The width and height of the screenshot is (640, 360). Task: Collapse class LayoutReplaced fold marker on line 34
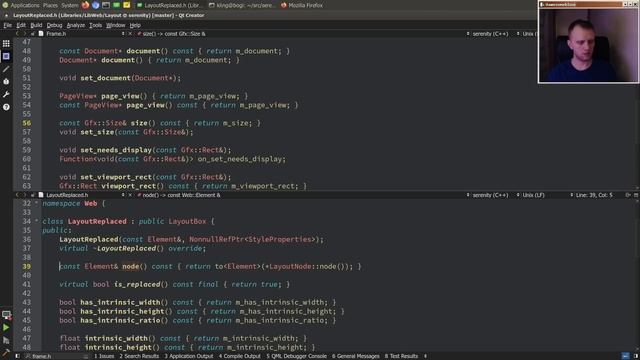36,221
